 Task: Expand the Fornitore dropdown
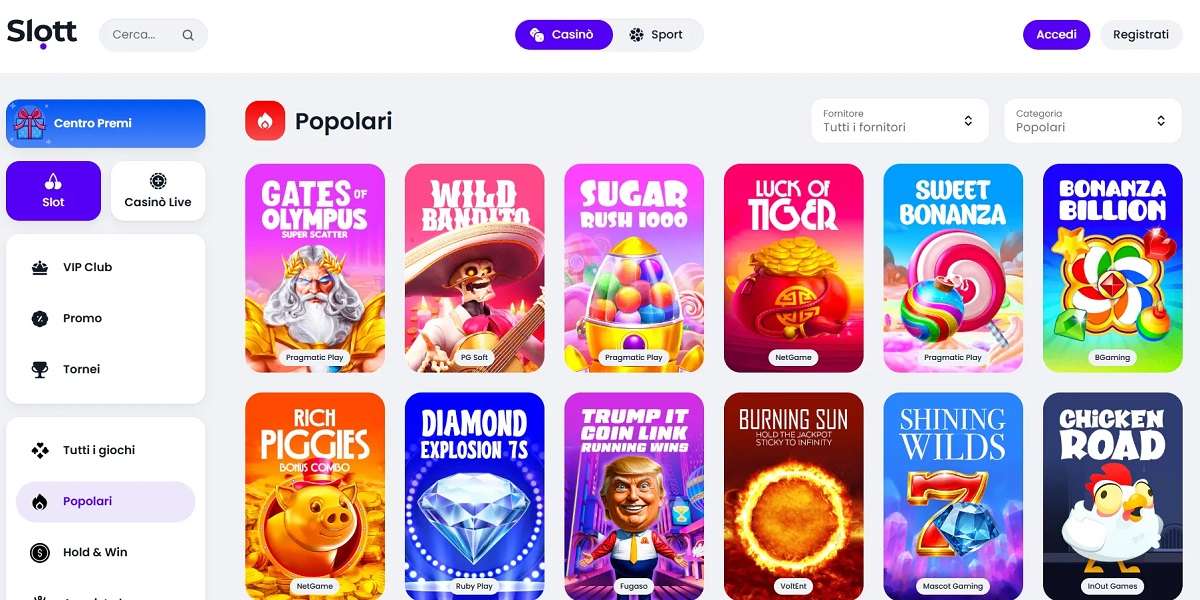(x=899, y=121)
